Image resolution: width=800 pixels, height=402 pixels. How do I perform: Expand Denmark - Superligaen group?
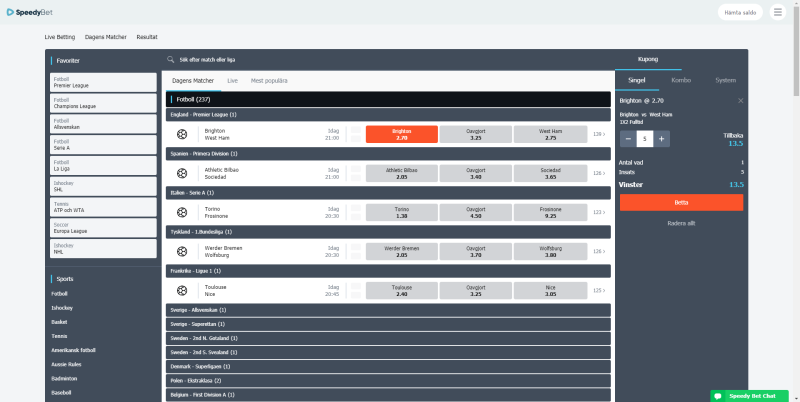[388, 366]
